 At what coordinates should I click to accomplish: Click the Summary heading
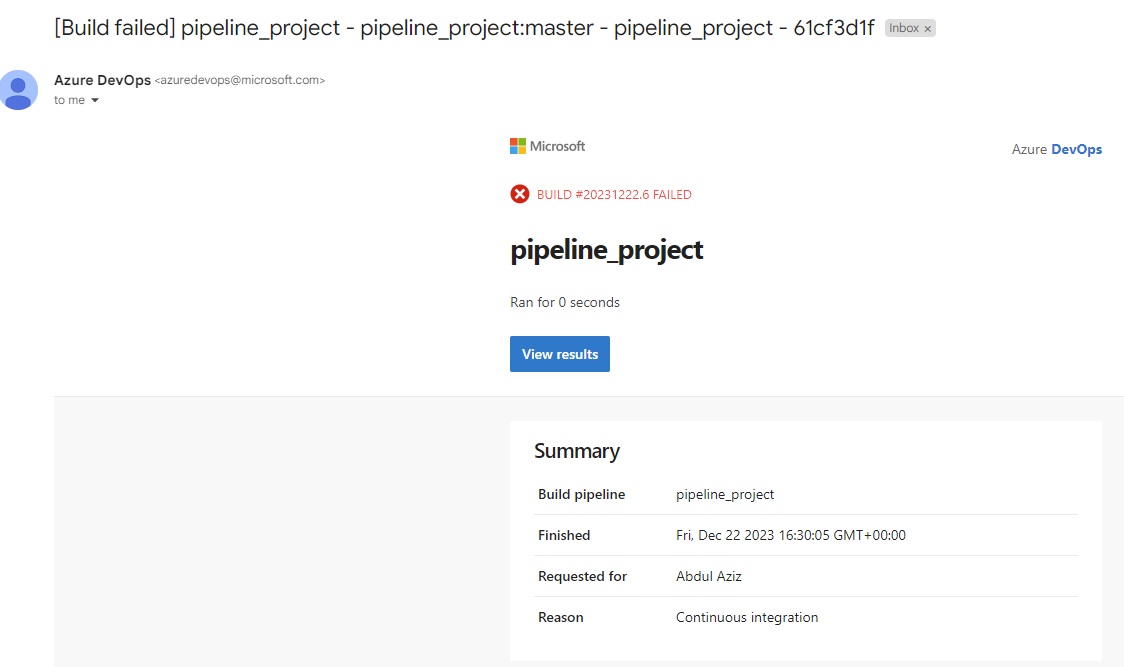point(577,451)
